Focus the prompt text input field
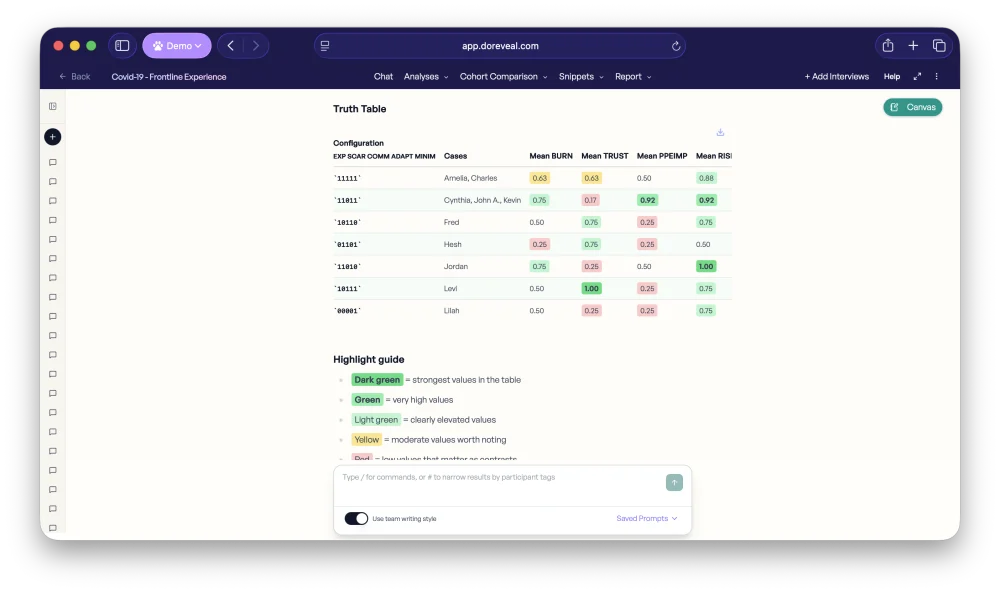 501,483
